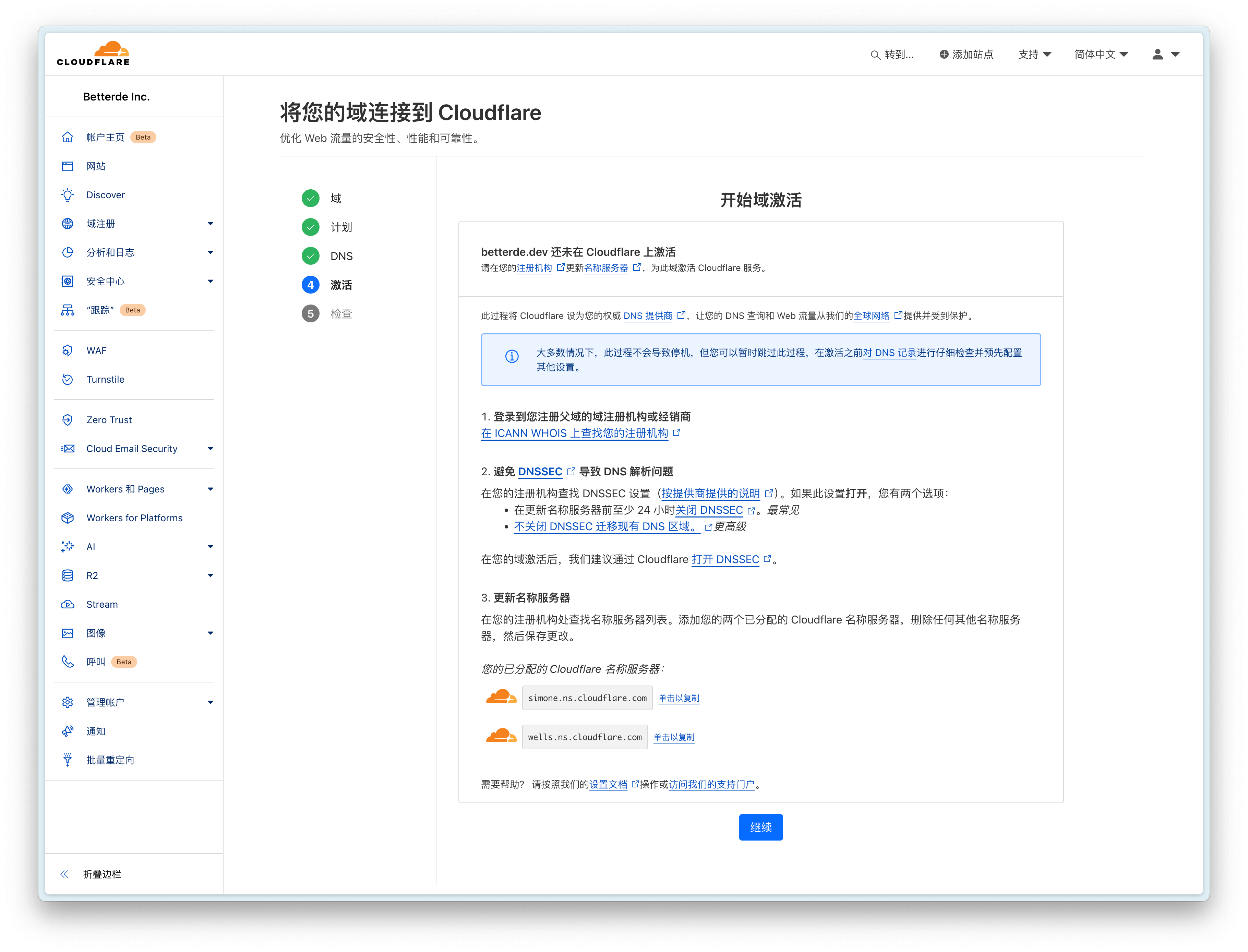Expand the 分析和日志 submenu arrow
This screenshot has height=952, width=1248.
[x=211, y=252]
